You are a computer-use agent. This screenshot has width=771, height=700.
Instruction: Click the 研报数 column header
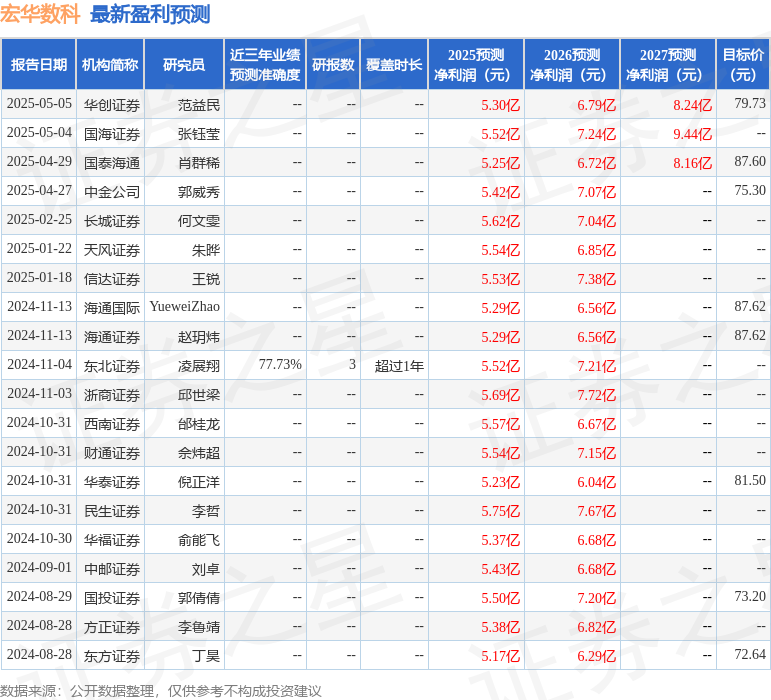coord(333,64)
